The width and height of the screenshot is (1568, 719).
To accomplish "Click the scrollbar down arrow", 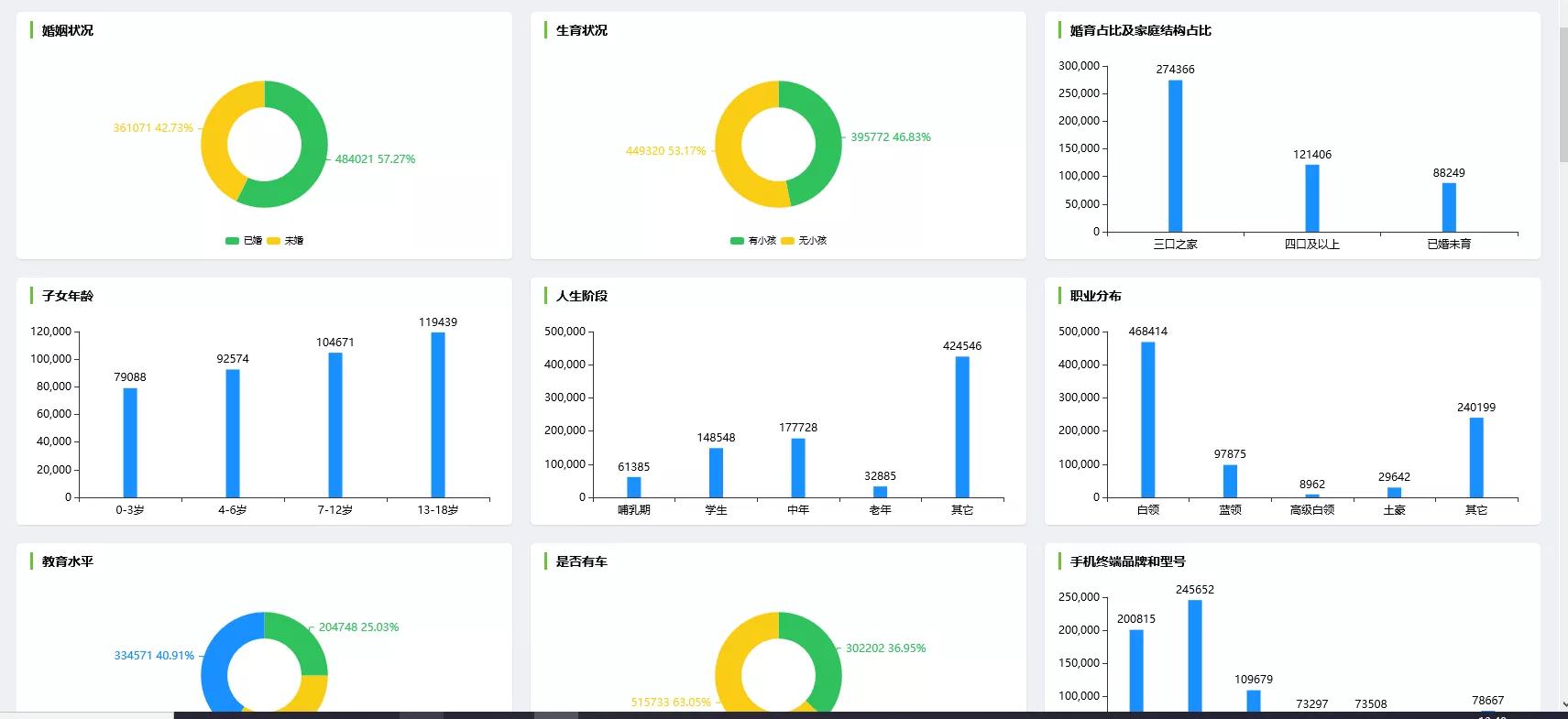I will [1563, 704].
